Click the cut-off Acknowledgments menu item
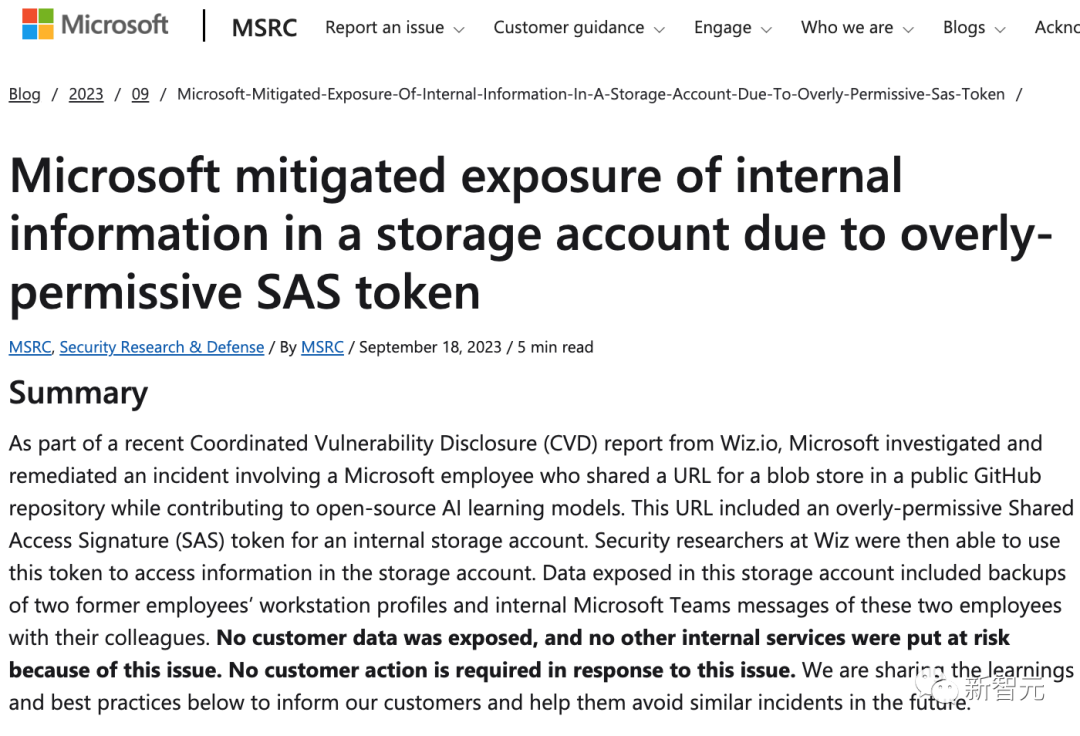1080x736 pixels. click(x=1057, y=28)
